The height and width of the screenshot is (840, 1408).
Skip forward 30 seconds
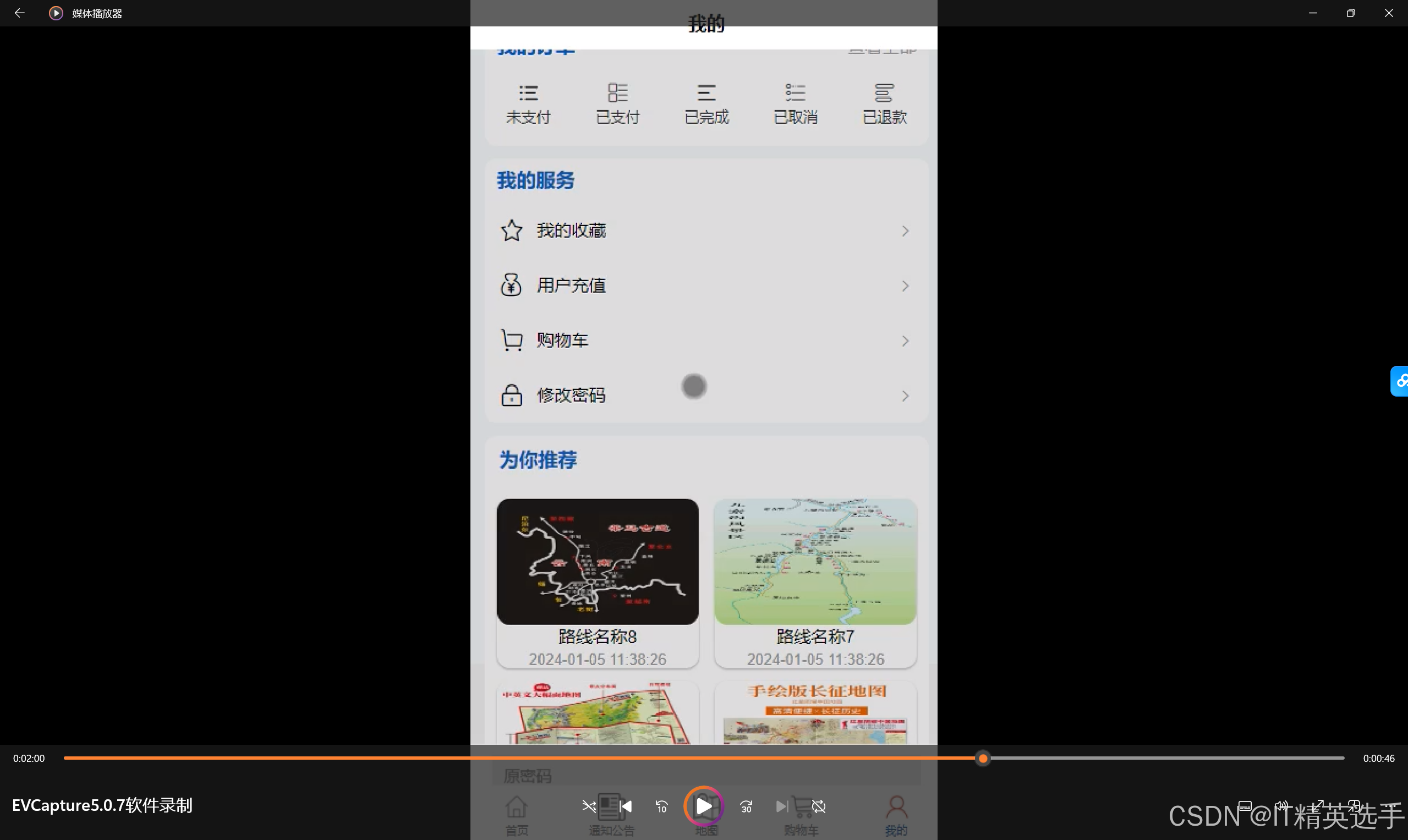746,806
